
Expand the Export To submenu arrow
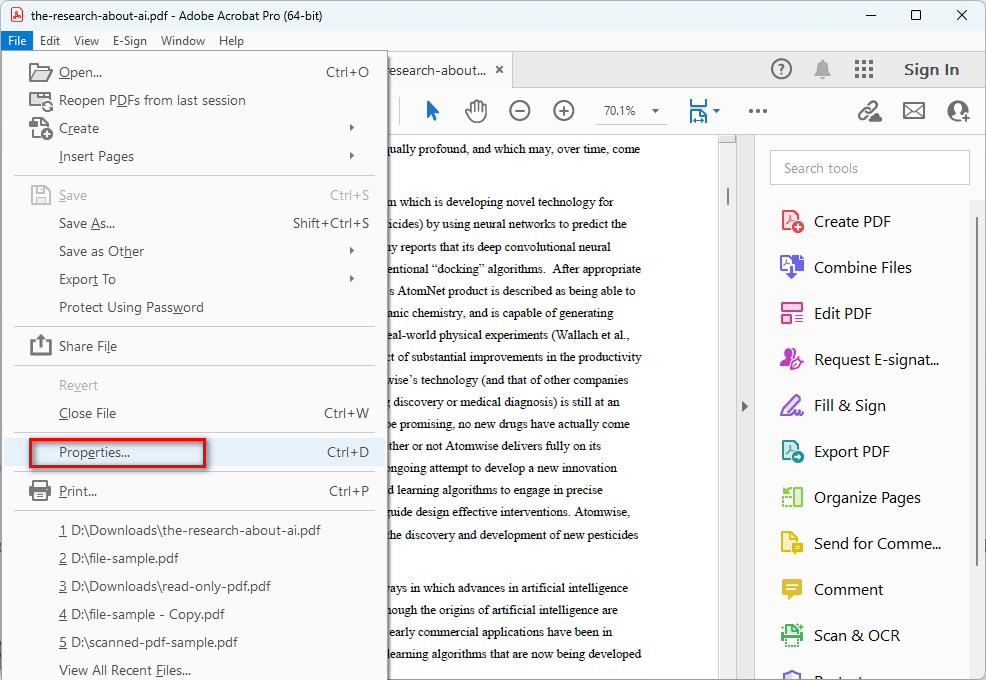pos(352,278)
